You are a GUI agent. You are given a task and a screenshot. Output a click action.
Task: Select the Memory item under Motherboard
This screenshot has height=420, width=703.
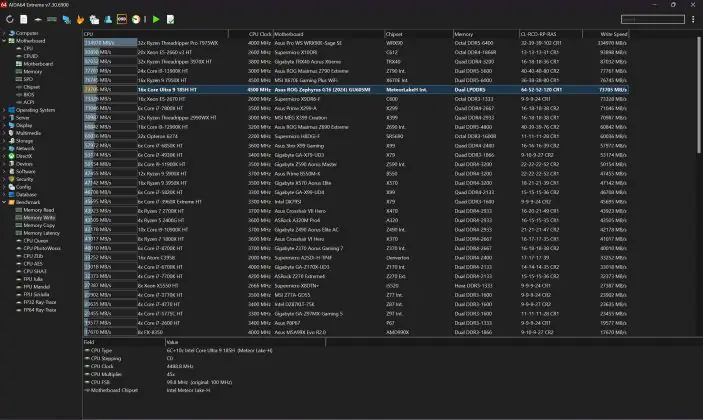tap(32, 72)
